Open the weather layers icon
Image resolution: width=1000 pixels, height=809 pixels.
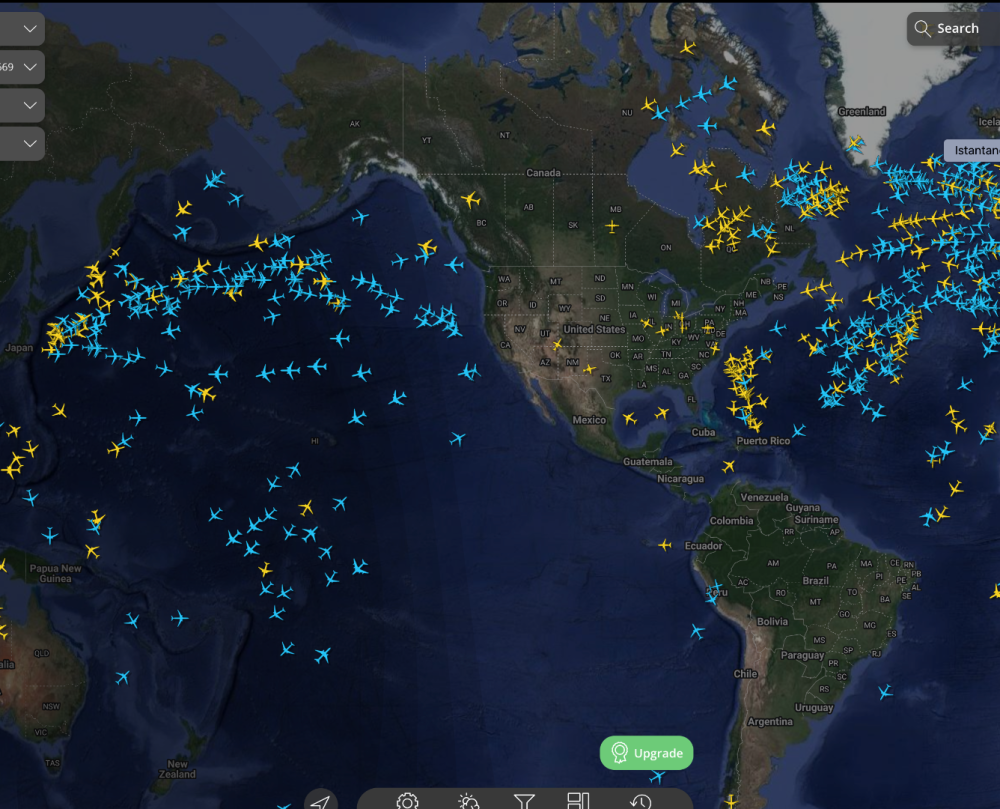[x=468, y=801]
